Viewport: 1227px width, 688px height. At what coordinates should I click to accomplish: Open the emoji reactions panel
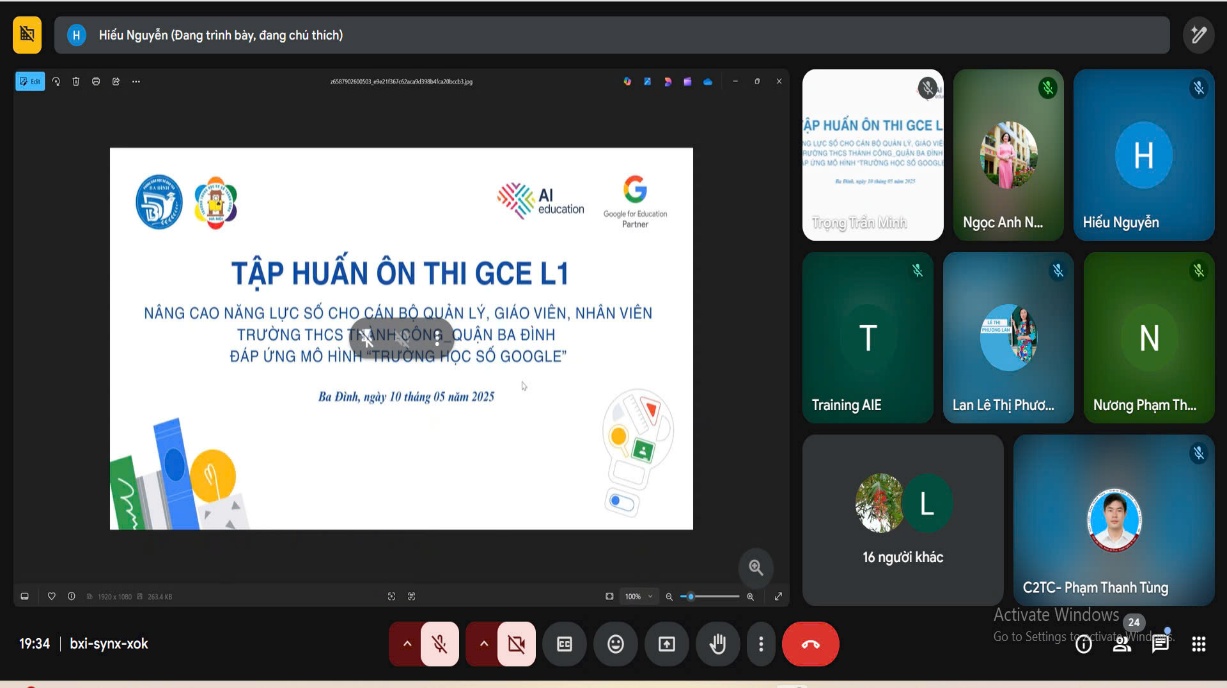pos(616,644)
